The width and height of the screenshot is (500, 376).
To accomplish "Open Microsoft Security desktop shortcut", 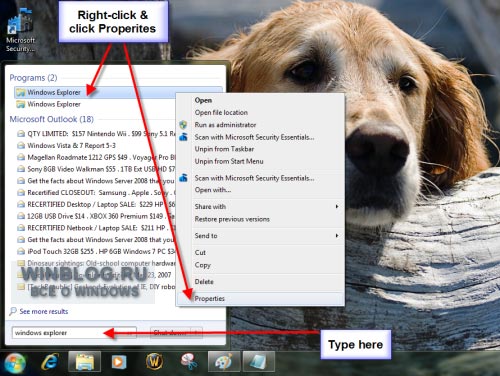I will (20, 29).
